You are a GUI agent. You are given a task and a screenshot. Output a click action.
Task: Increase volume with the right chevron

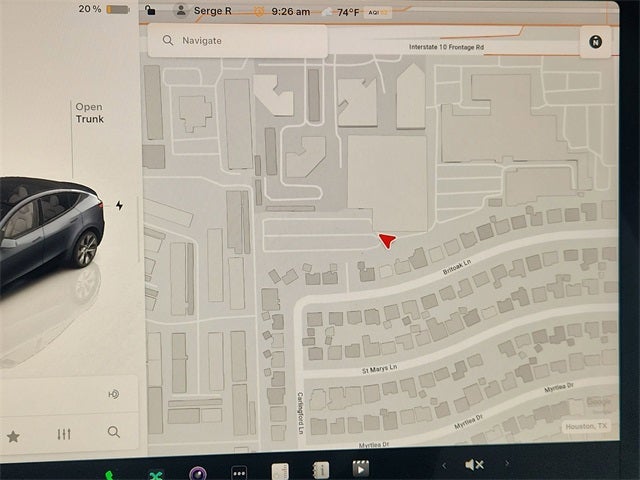pyautogui.click(x=506, y=464)
